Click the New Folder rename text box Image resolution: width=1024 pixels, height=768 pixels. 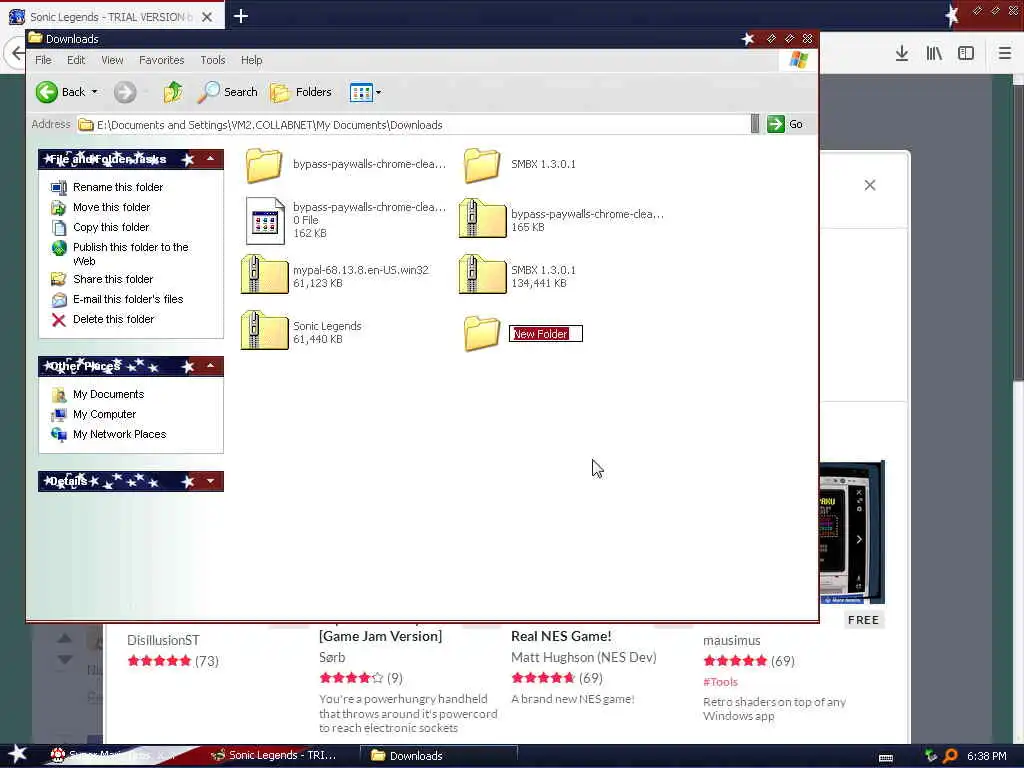pos(545,334)
